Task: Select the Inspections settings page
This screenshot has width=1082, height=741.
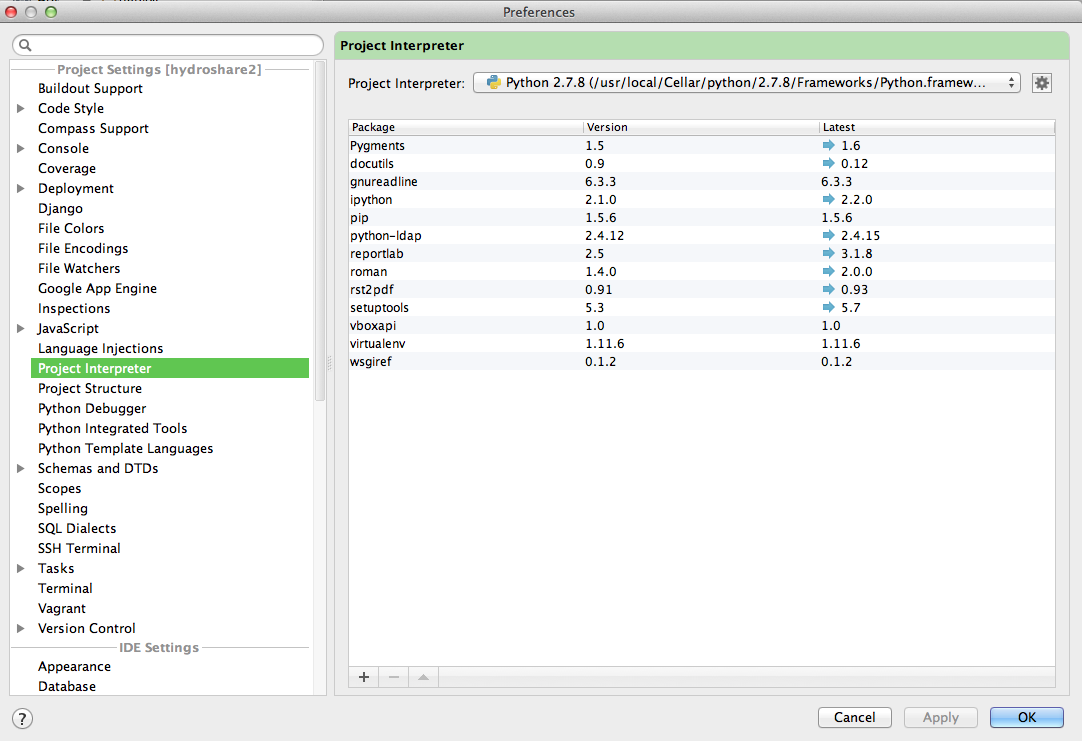Action: click(x=74, y=308)
